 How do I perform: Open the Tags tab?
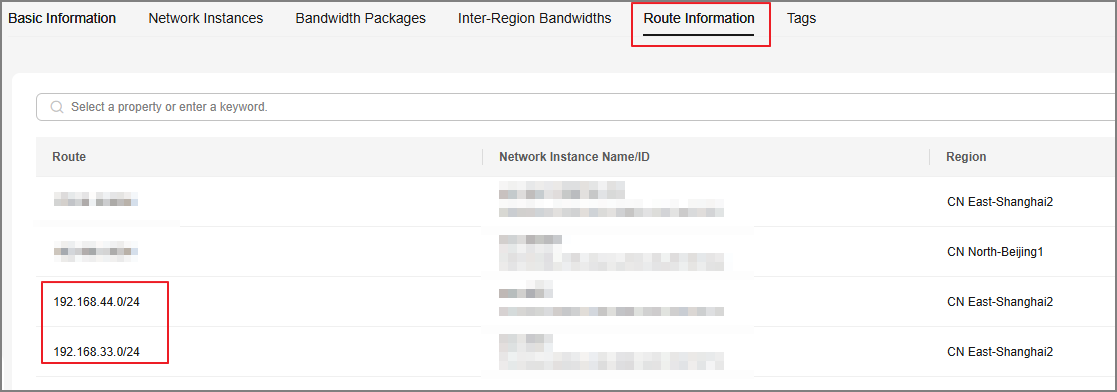point(801,19)
